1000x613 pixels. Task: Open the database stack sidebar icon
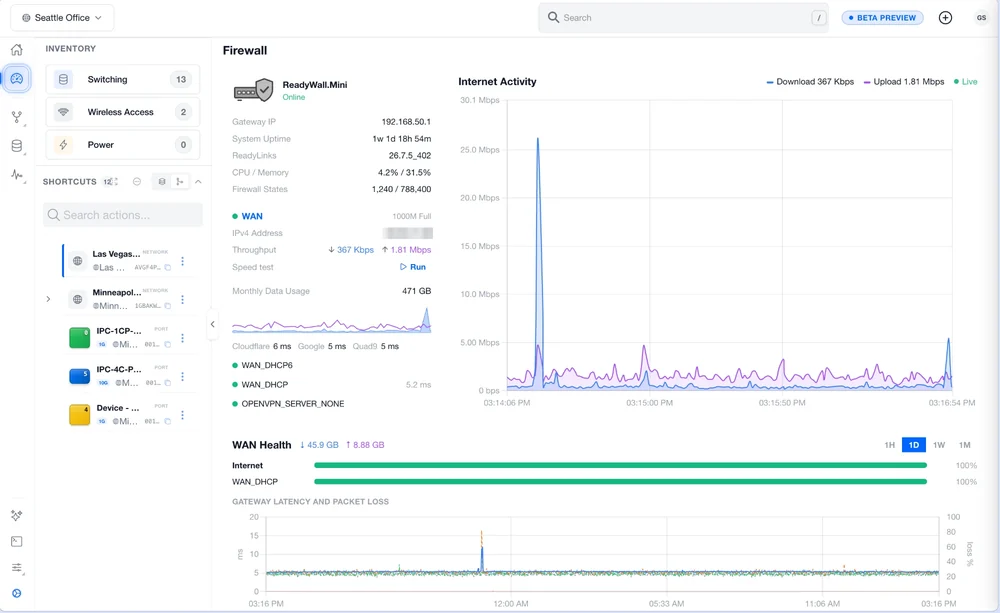17,146
